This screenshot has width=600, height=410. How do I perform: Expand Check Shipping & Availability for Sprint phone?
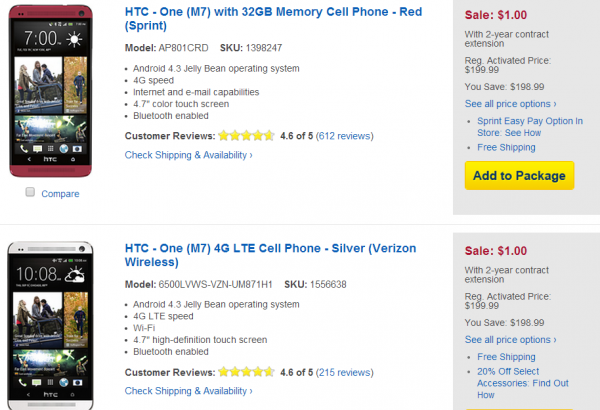pyautogui.click(x=188, y=155)
